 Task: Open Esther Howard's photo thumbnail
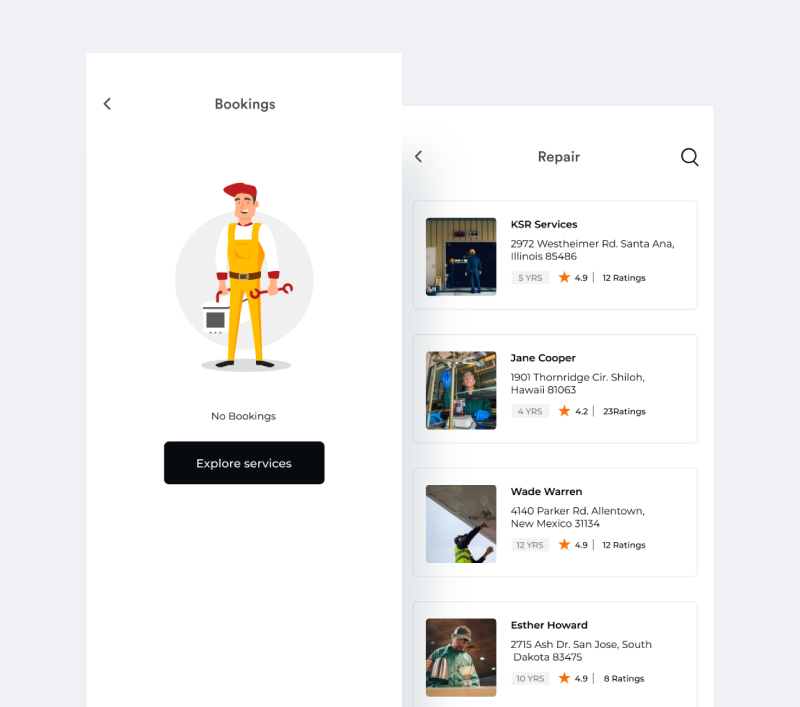point(461,658)
